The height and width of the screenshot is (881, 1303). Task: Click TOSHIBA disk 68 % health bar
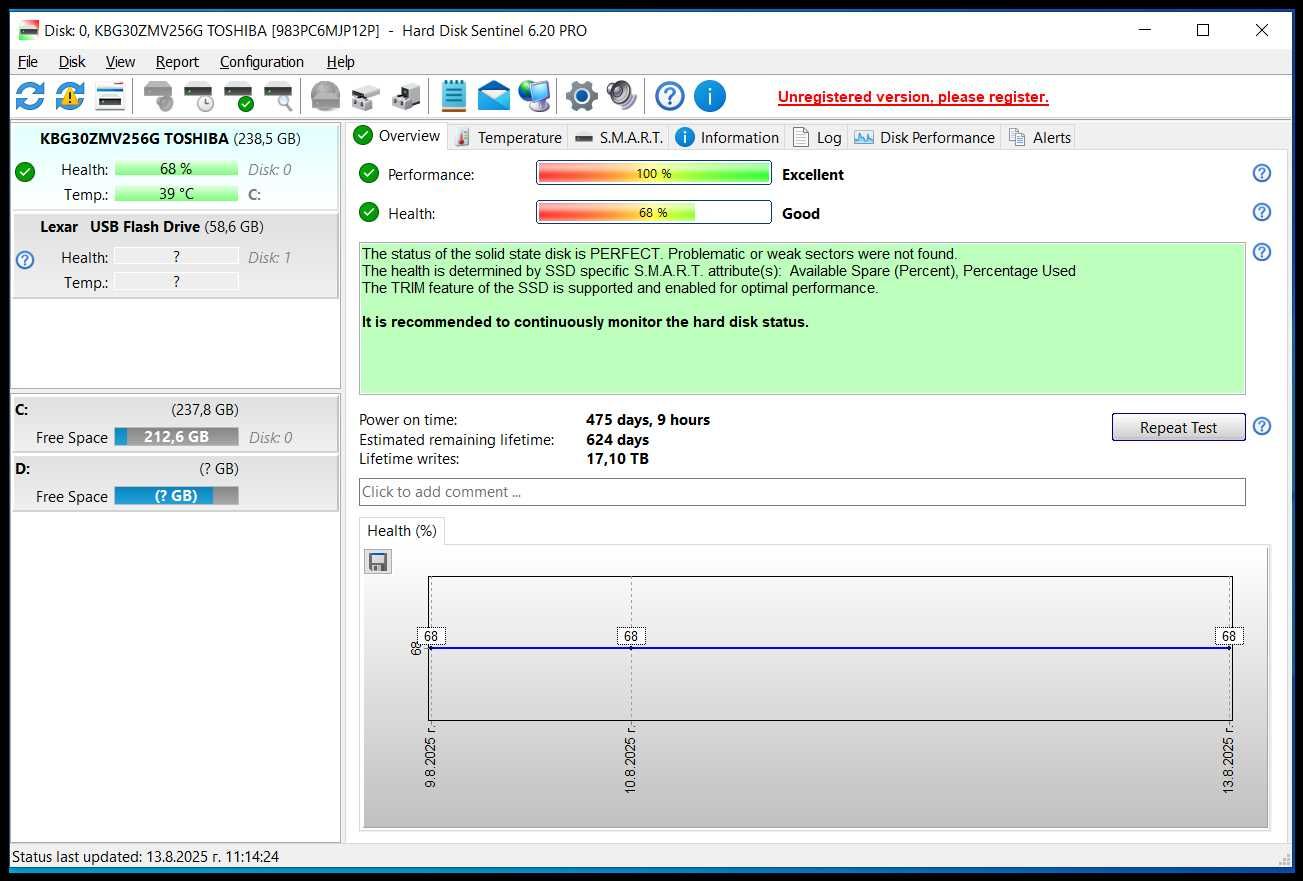pyautogui.click(x=176, y=169)
